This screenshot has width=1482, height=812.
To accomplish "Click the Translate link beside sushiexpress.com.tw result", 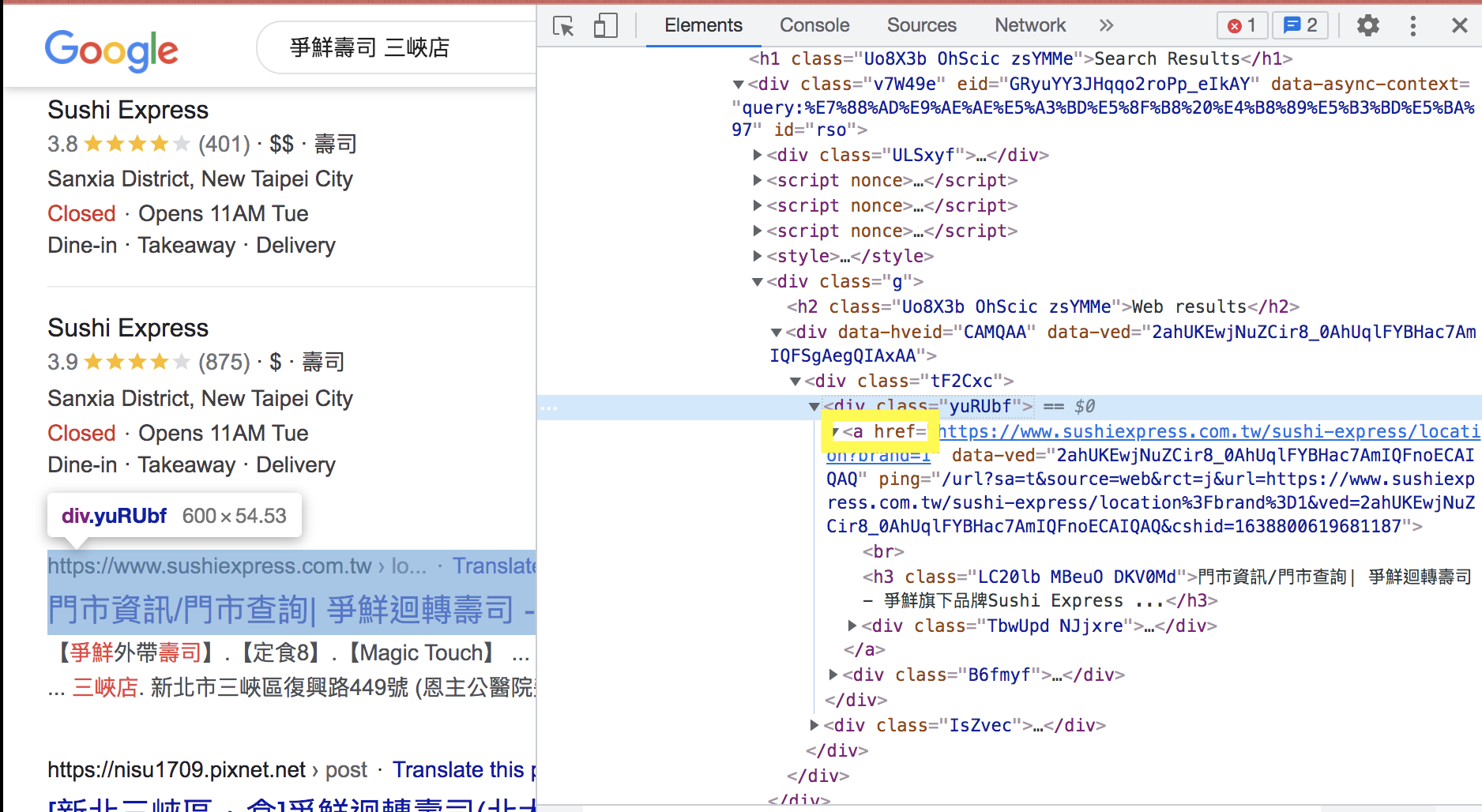I will pos(495,566).
